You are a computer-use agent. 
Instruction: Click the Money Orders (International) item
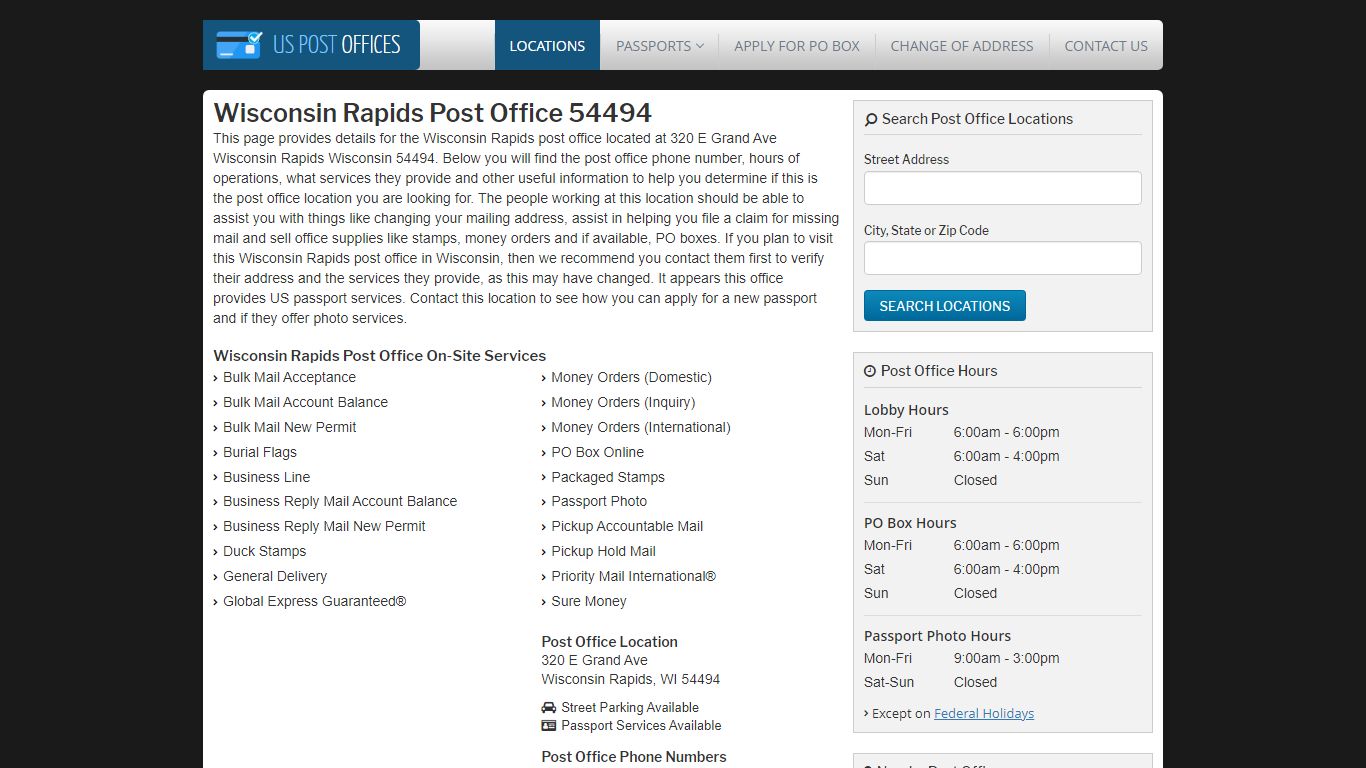point(641,428)
